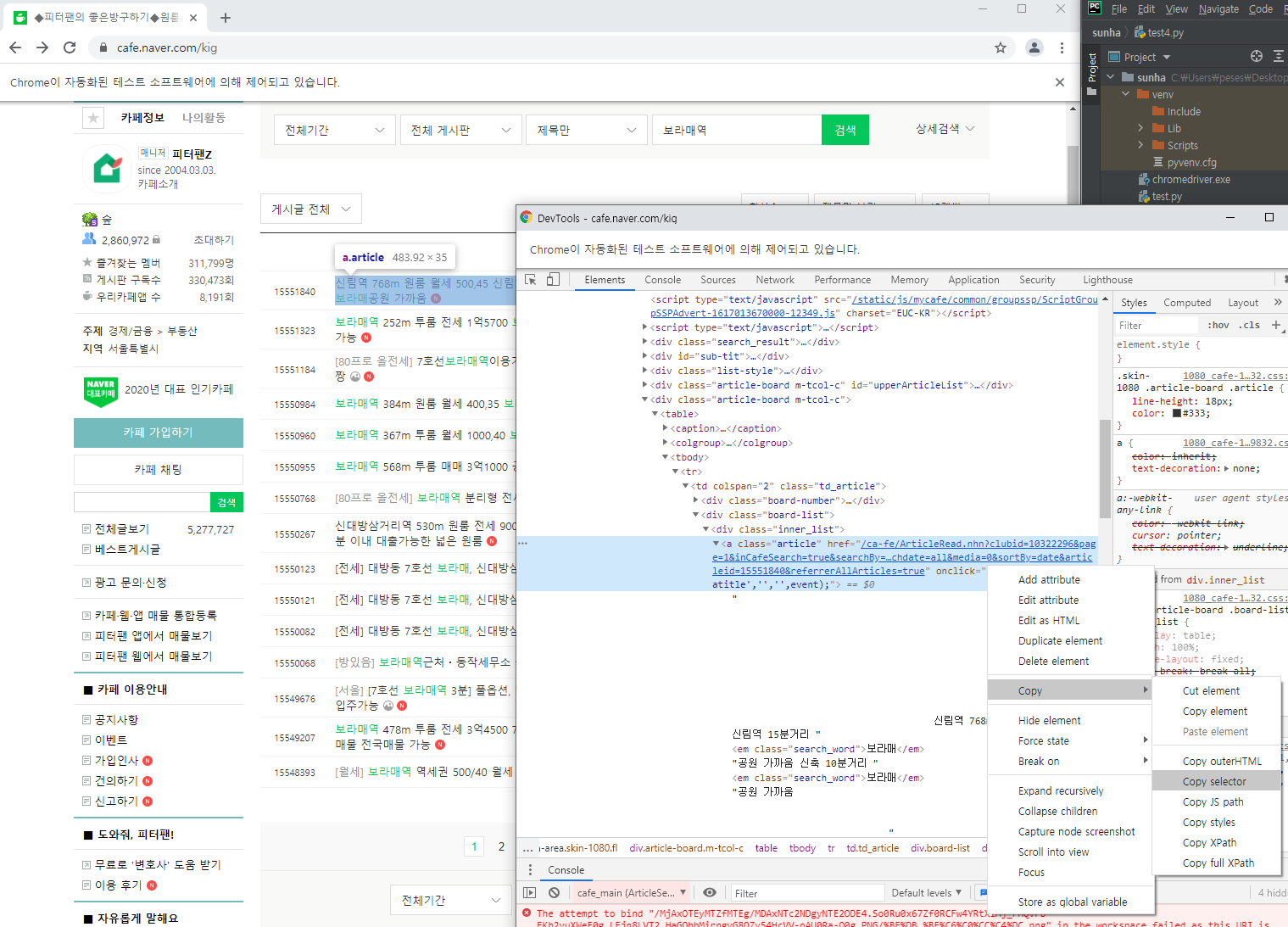Click console live expression eye icon

710,893
